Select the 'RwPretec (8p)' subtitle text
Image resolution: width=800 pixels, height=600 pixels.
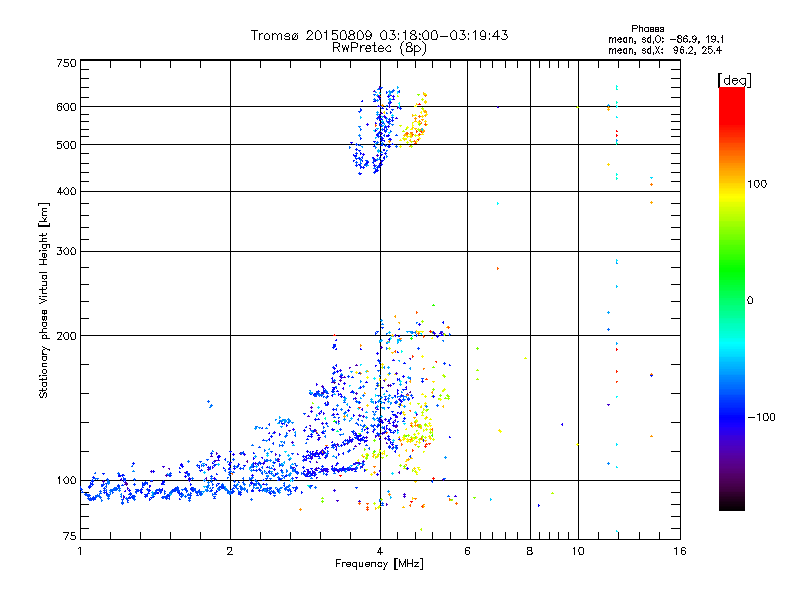coord(379,48)
